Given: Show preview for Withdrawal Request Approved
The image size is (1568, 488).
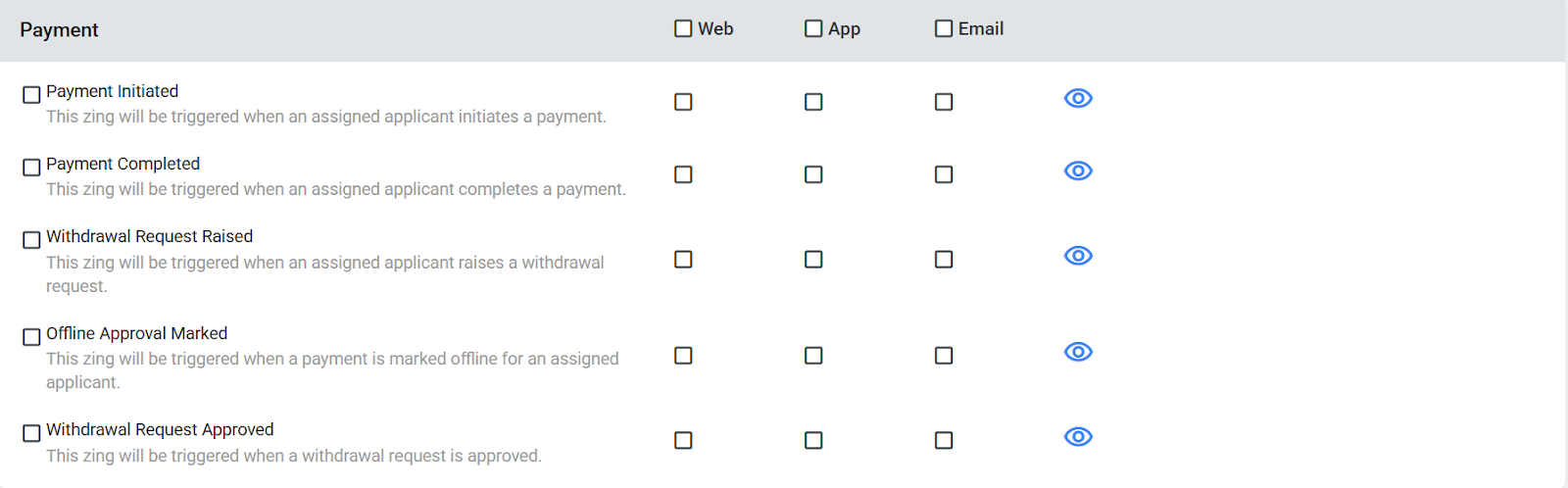Looking at the screenshot, I should [1078, 437].
